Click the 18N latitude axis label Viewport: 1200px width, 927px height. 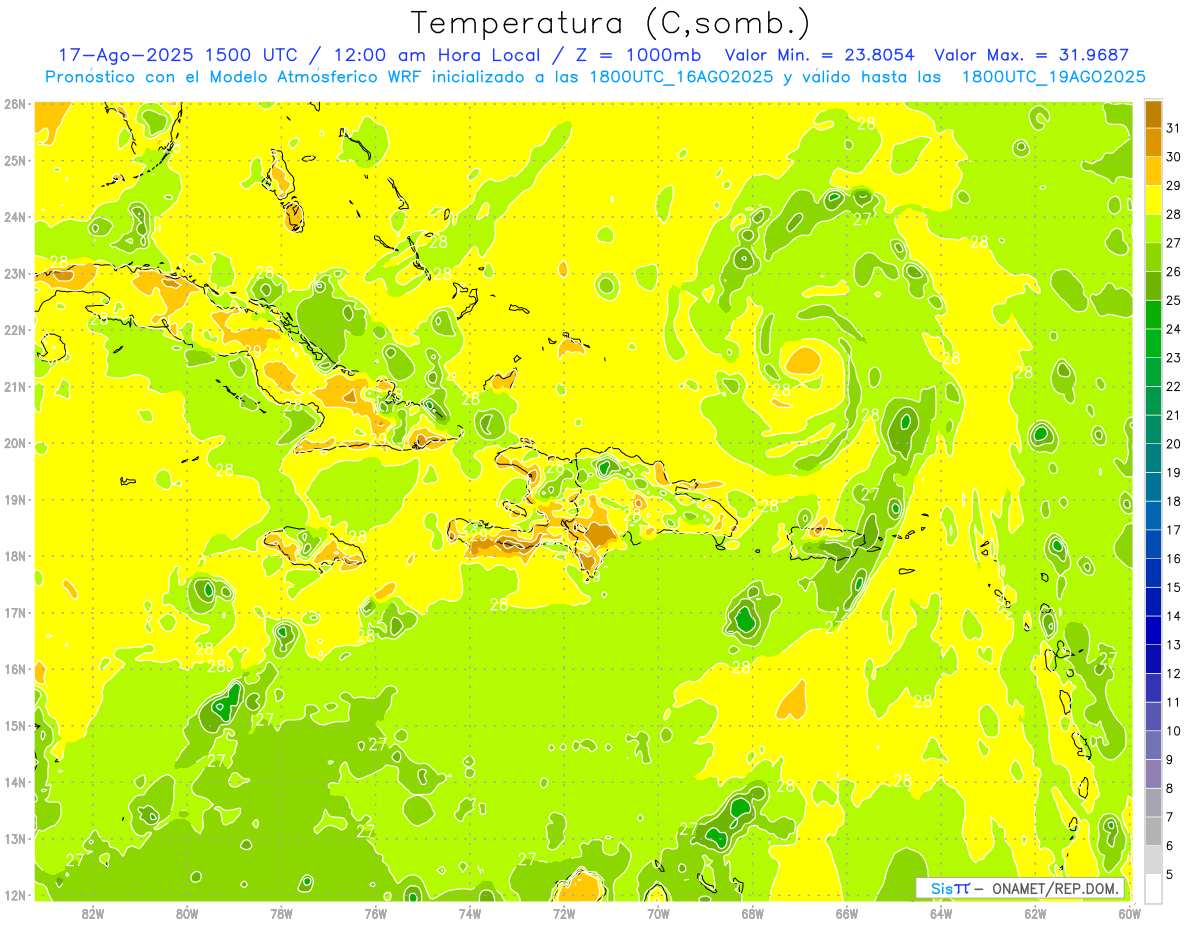14,556
